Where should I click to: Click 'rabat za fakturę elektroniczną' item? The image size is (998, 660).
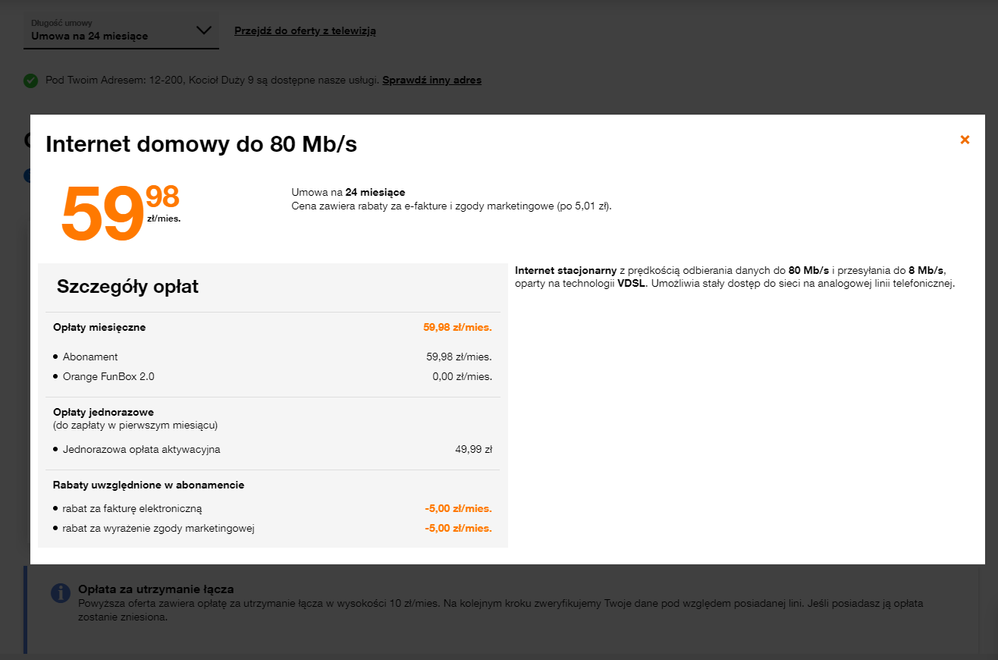[x=132, y=509]
